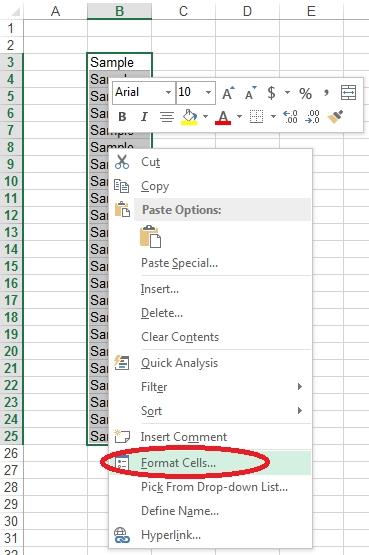Apply the Accounting dollar number format
Viewport: 369px width, 555px height.
(271, 93)
